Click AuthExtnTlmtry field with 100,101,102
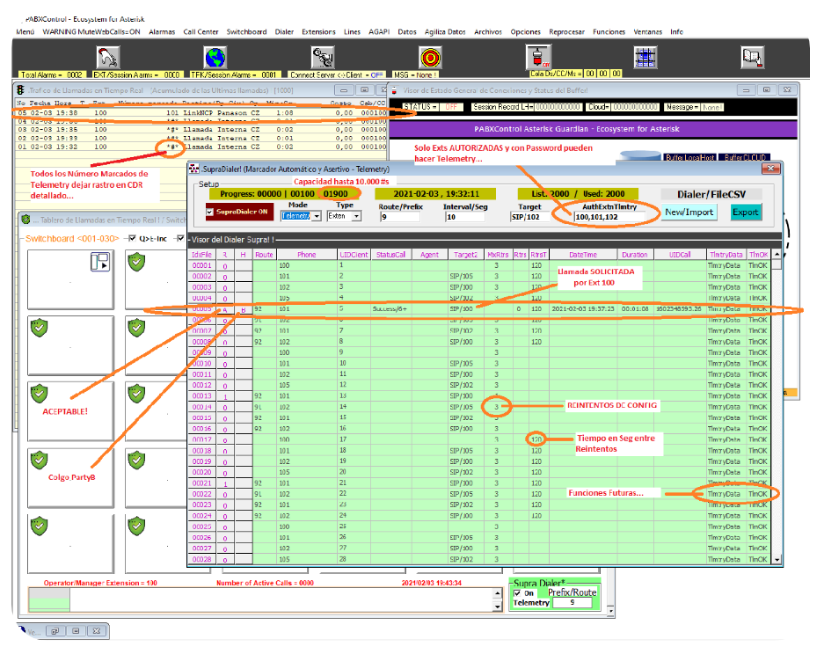This screenshot has height=645, width=821. [x=609, y=217]
